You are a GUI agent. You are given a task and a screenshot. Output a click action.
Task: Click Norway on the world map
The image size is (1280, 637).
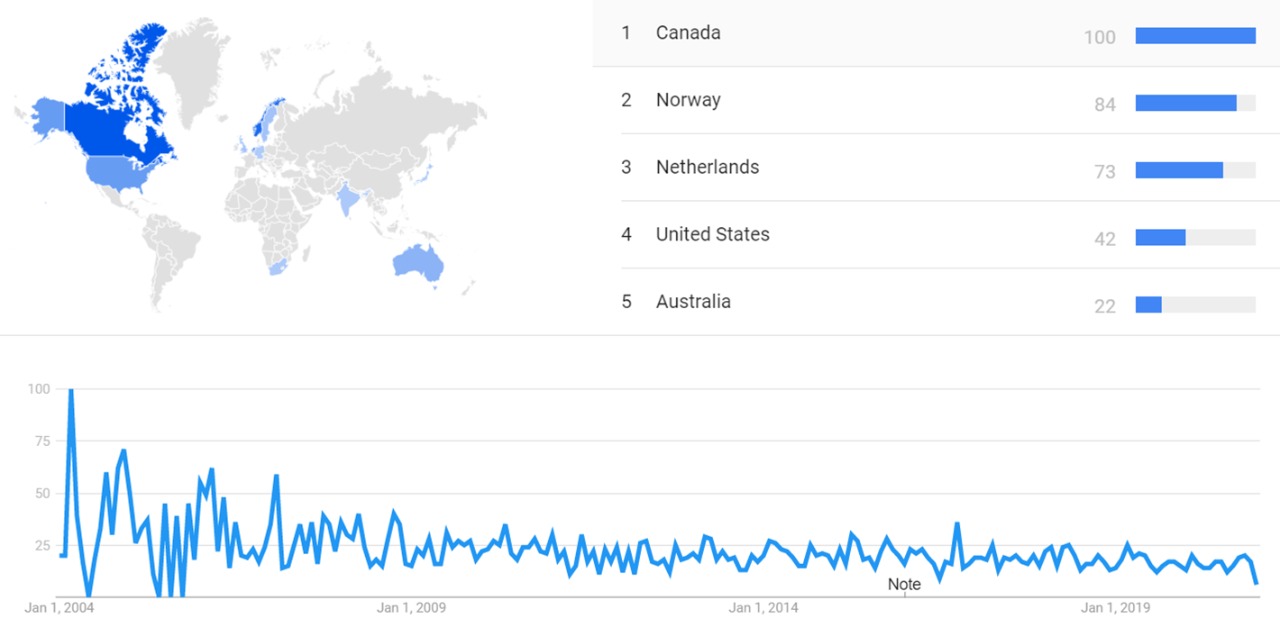tap(263, 122)
